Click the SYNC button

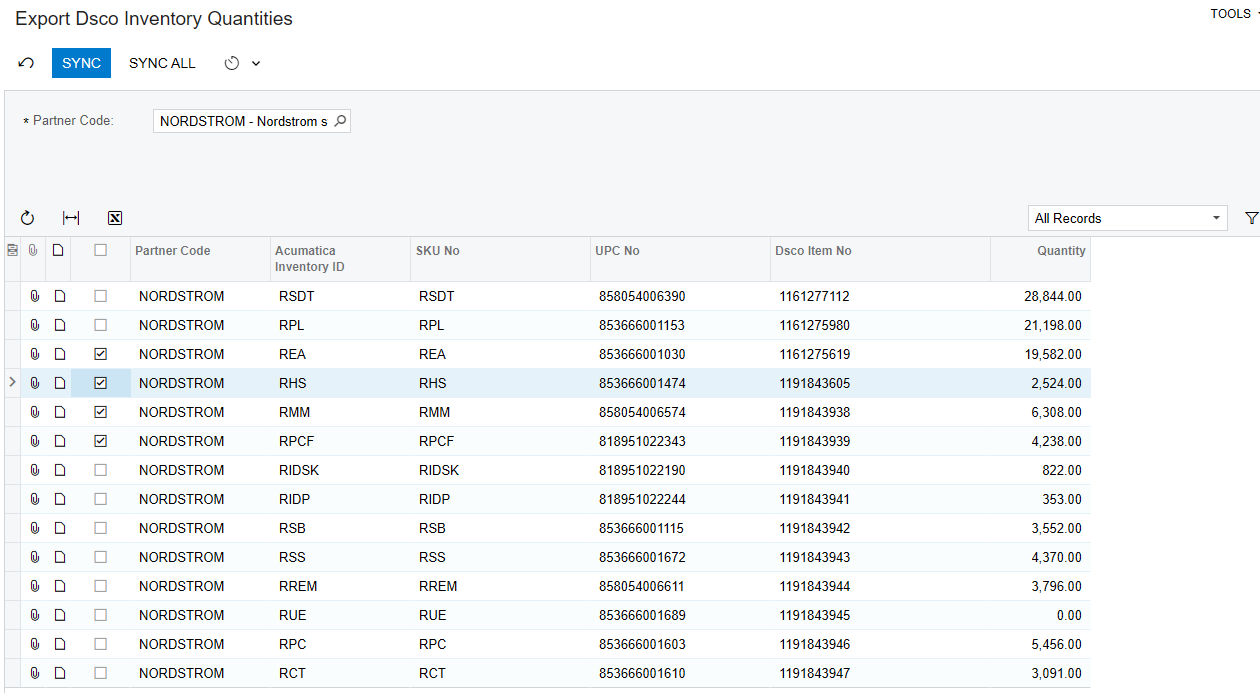[81, 63]
